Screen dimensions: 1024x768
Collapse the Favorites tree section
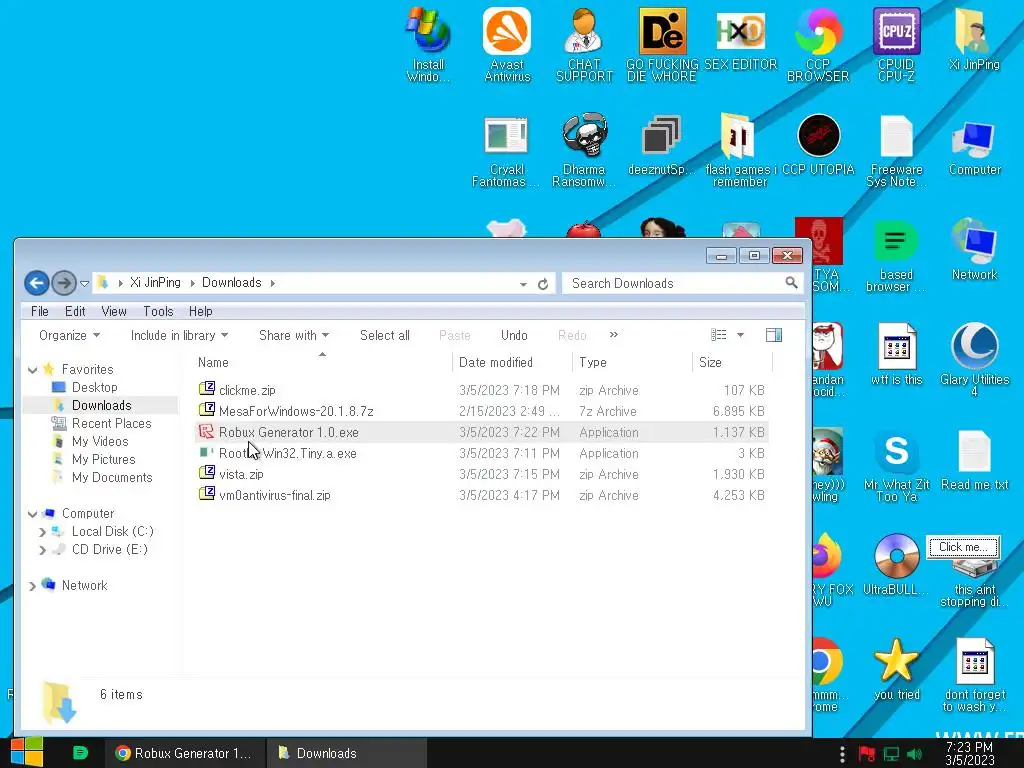pos(33,370)
